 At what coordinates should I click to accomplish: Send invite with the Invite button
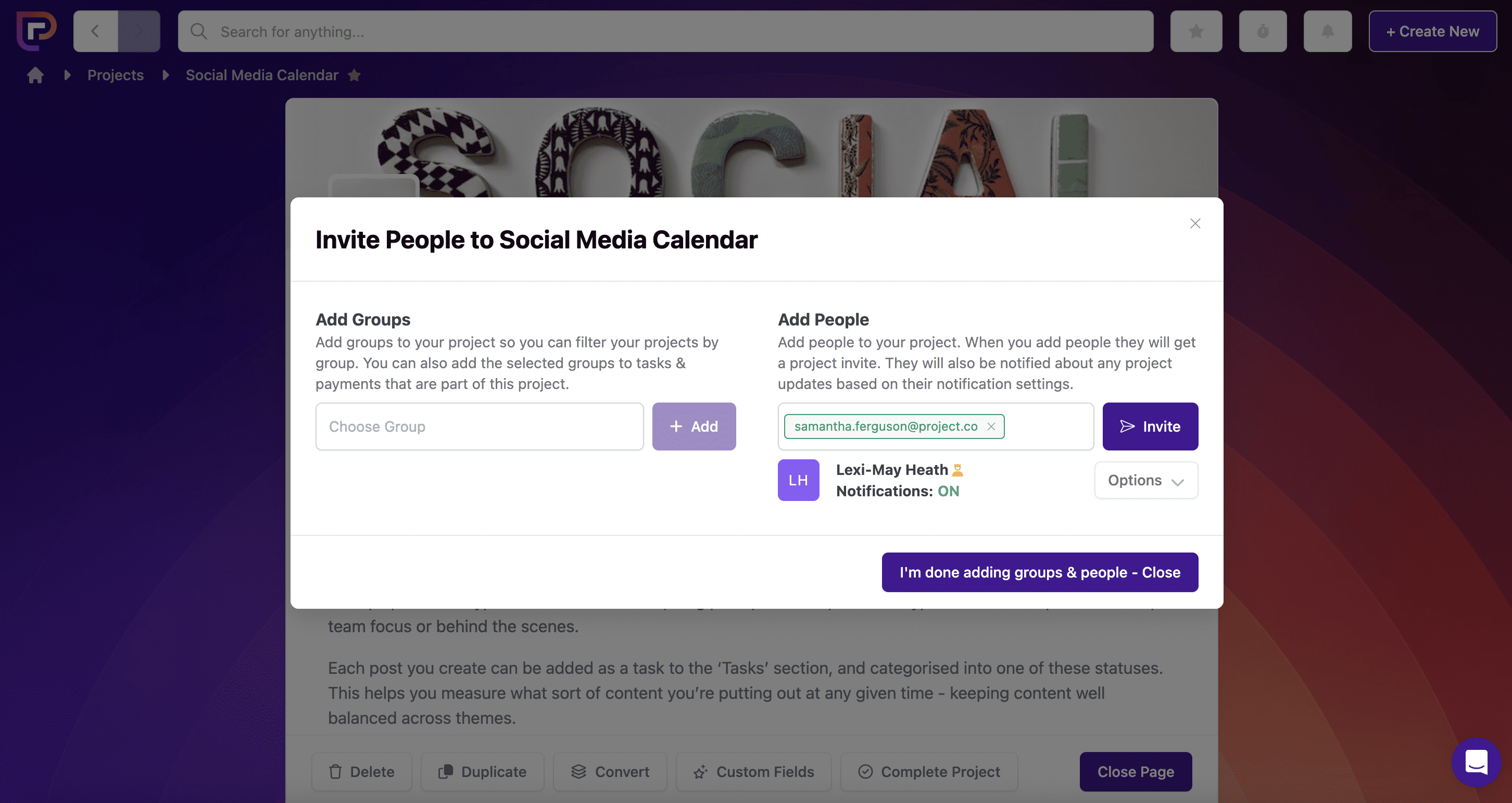pos(1150,426)
